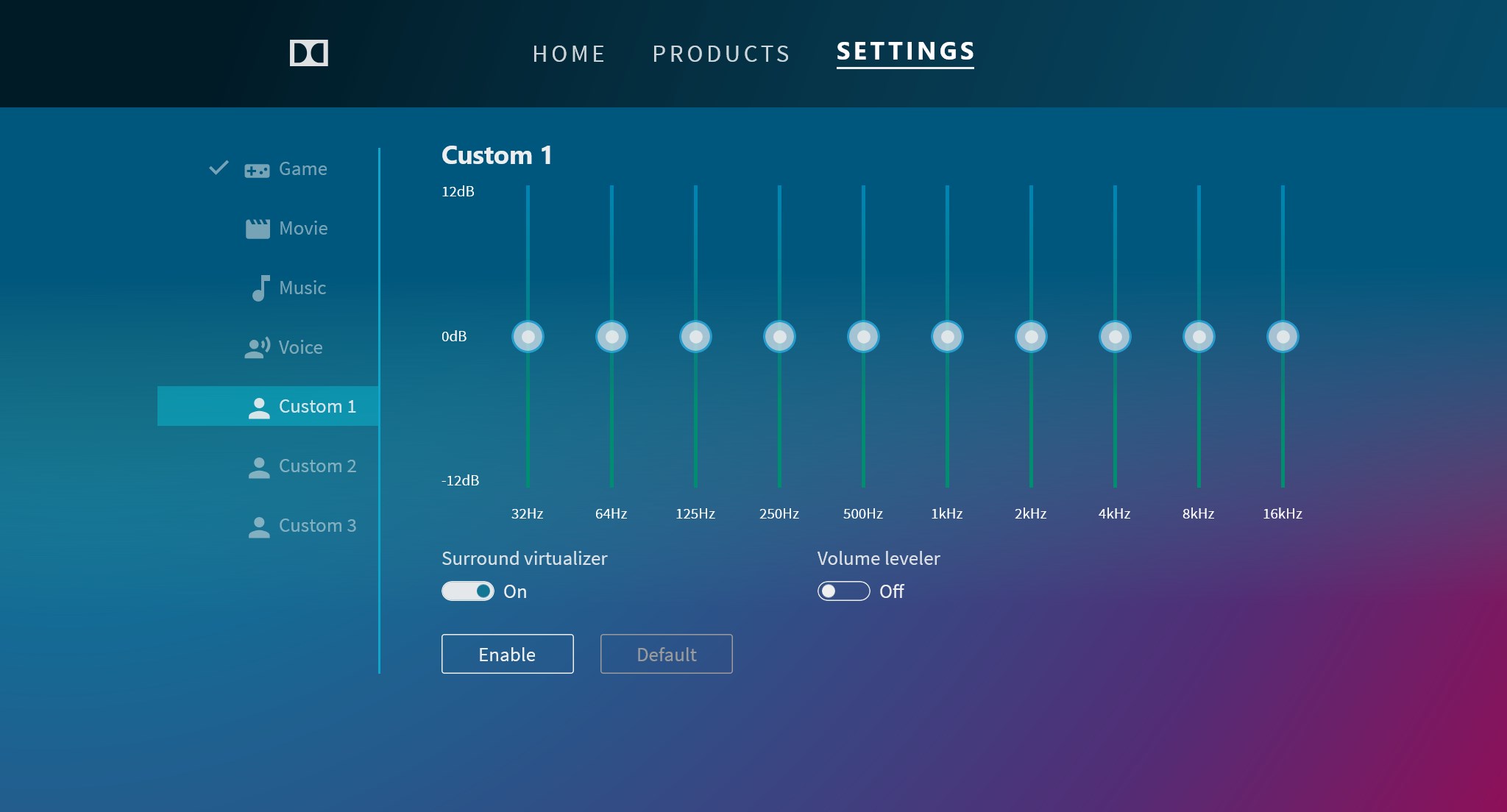The image size is (1507, 812).
Task: Select the Voice audio profile icon
Action: [x=258, y=347]
